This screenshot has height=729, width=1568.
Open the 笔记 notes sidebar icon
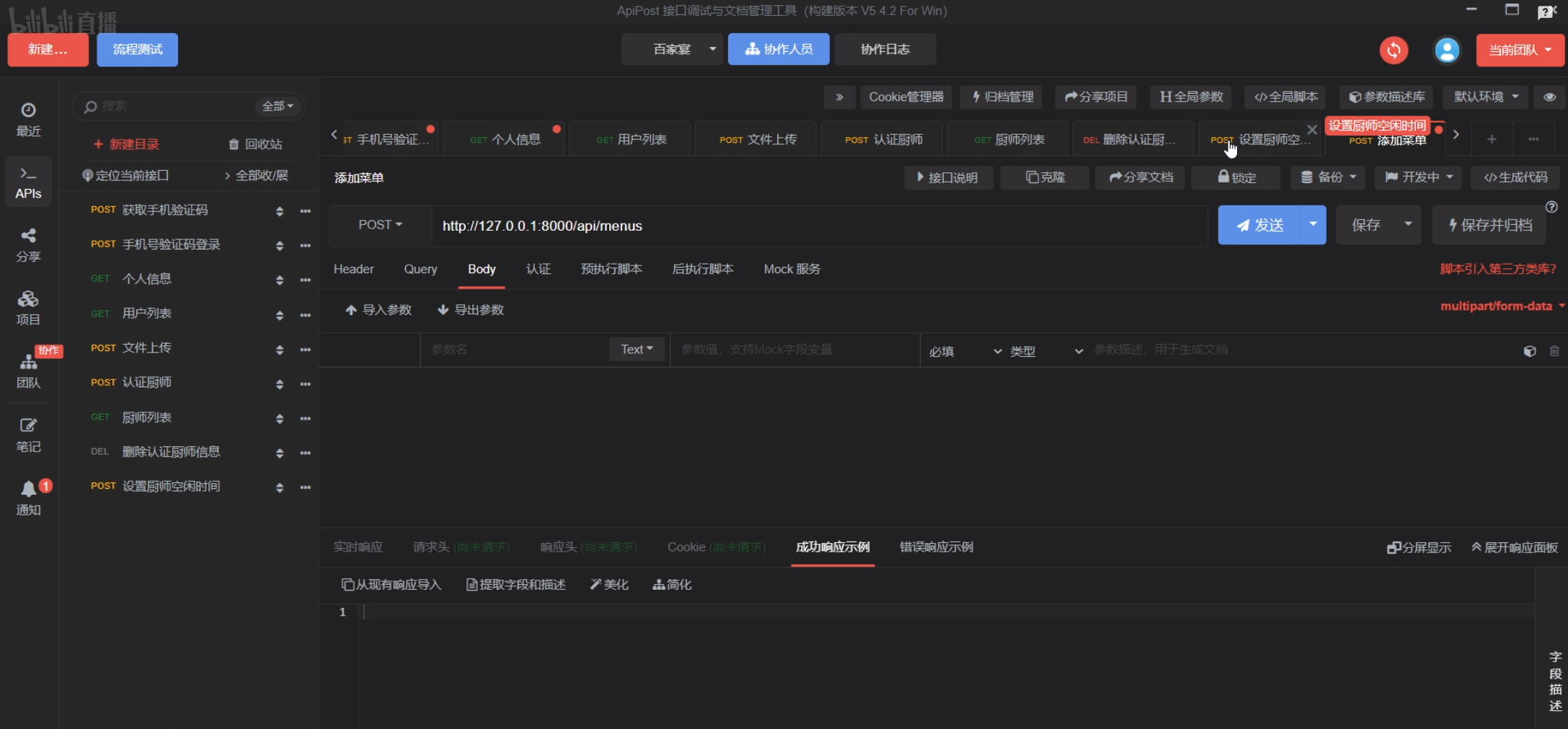[x=28, y=435]
